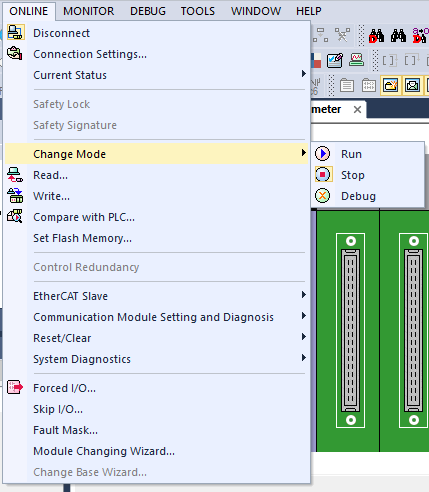Select Run in Change Mode submenu
This screenshot has height=492, width=429.
368,154
